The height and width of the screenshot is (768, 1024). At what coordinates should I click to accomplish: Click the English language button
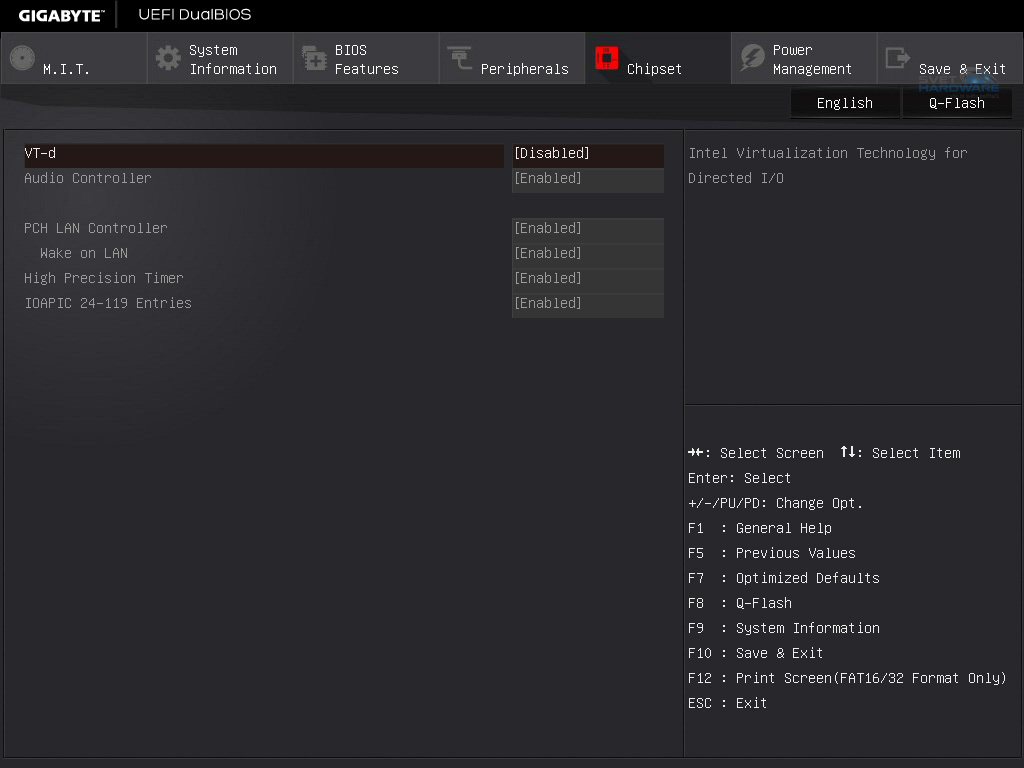pos(844,103)
